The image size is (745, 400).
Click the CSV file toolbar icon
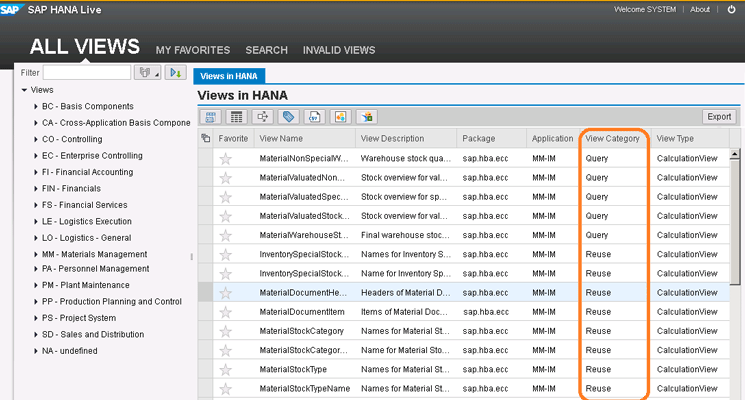(x=314, y=117)
